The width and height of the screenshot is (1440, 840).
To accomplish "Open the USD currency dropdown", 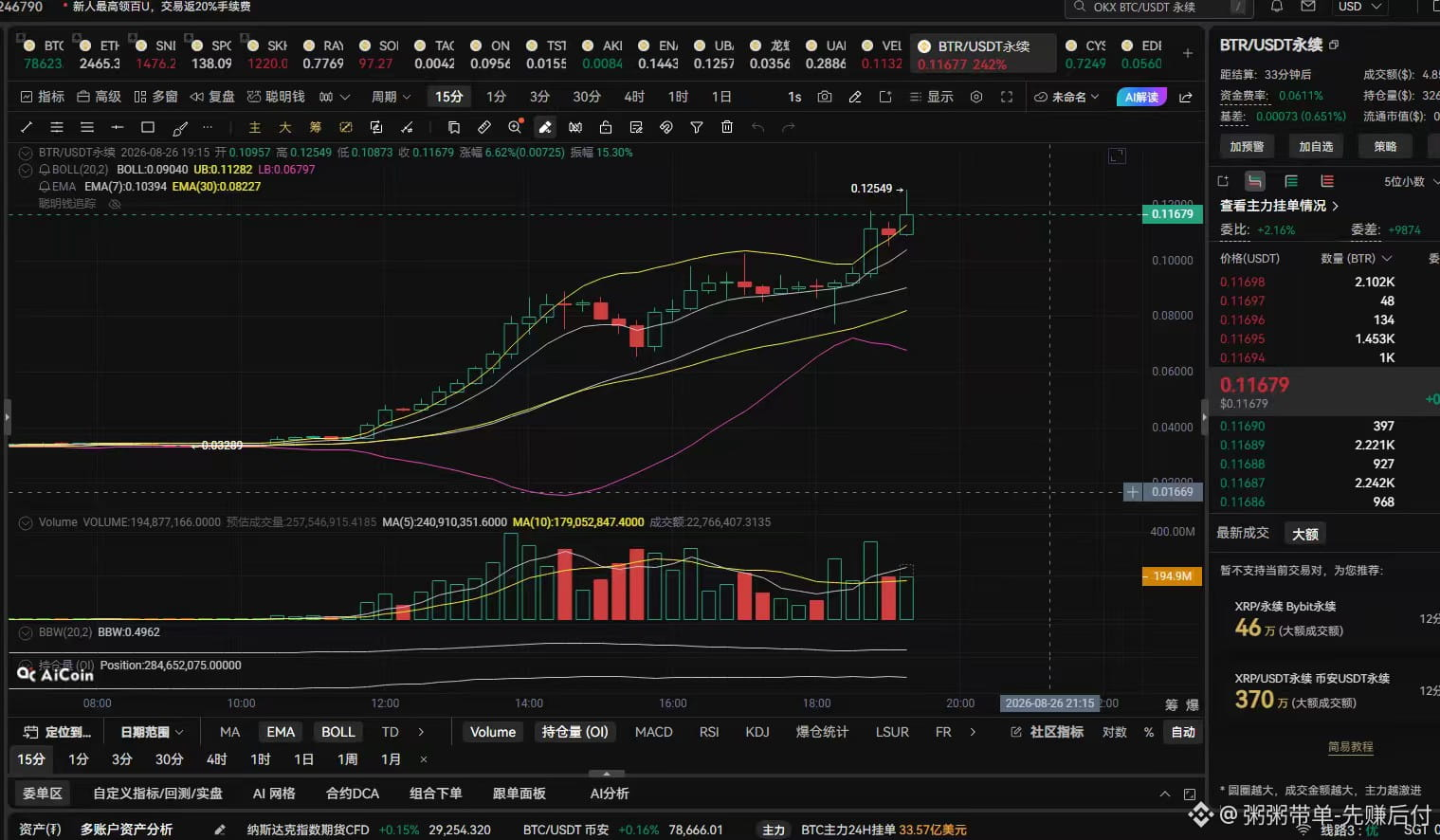I will tap(1359, 7).
